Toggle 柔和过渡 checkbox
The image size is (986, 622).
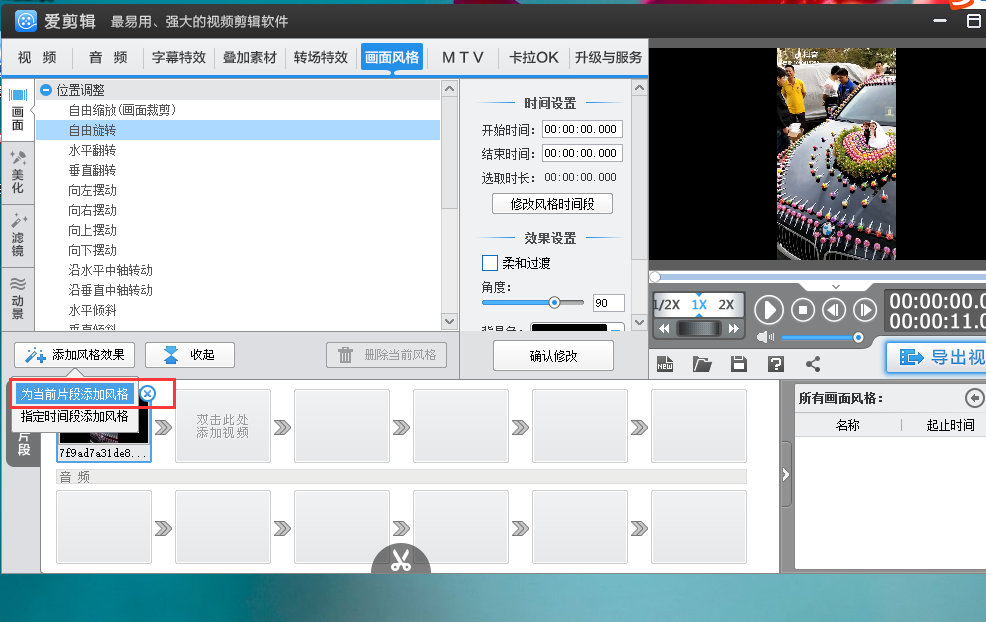click(489, 263)
